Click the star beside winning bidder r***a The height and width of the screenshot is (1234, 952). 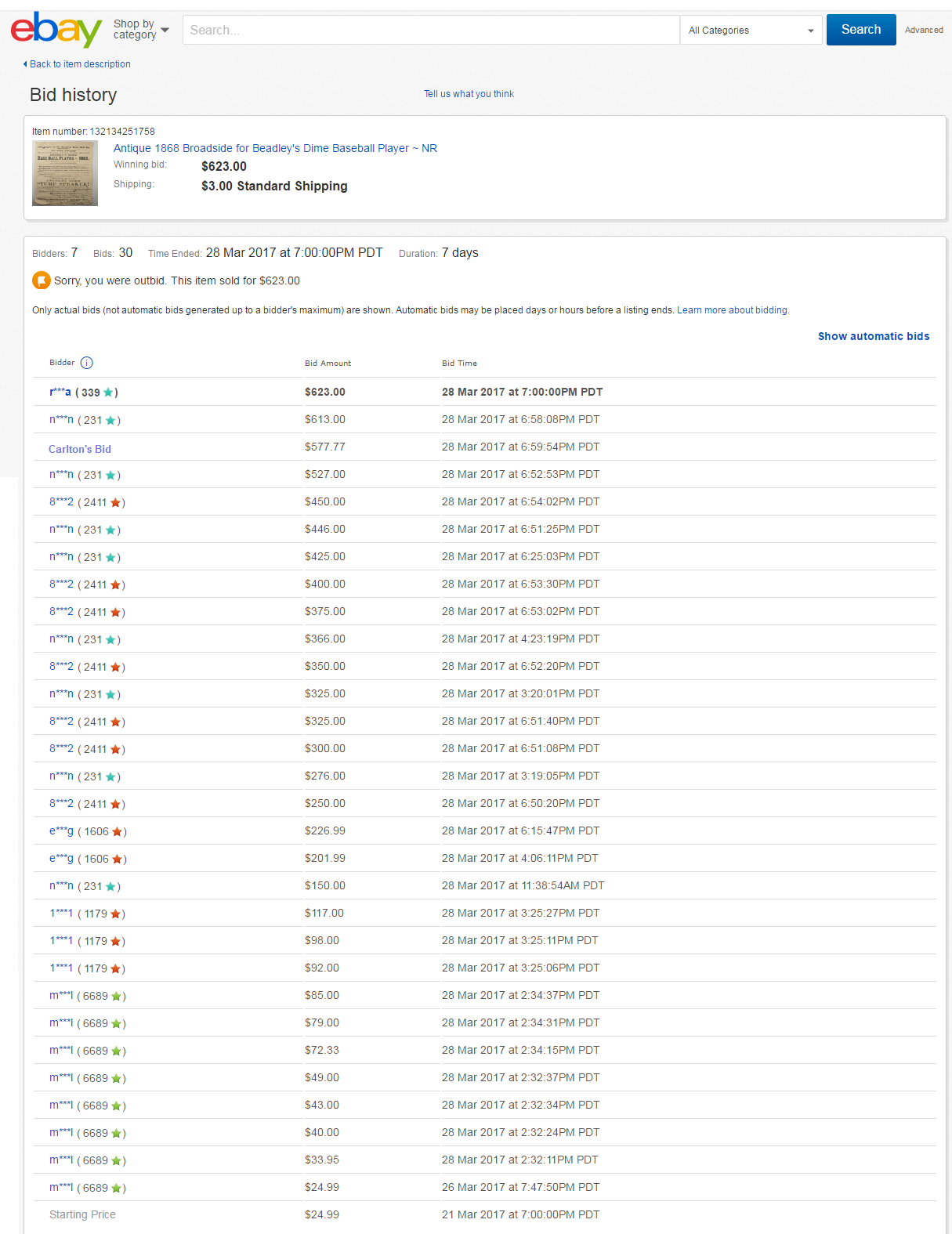[108, 393]
